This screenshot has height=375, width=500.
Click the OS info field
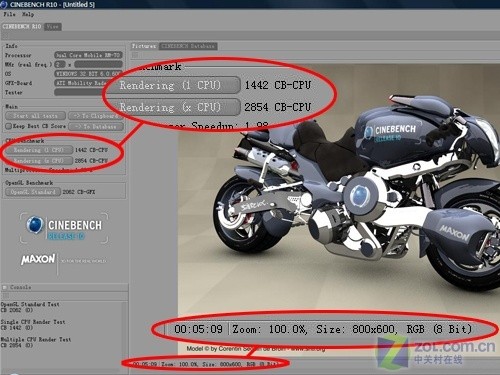click(87, 73)
